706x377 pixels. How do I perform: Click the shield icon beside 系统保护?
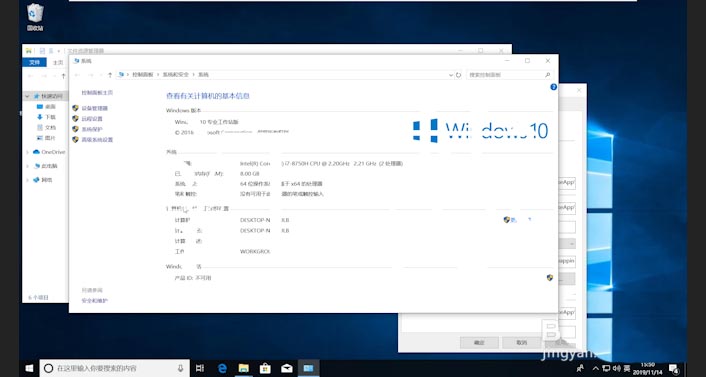[75, 129]
